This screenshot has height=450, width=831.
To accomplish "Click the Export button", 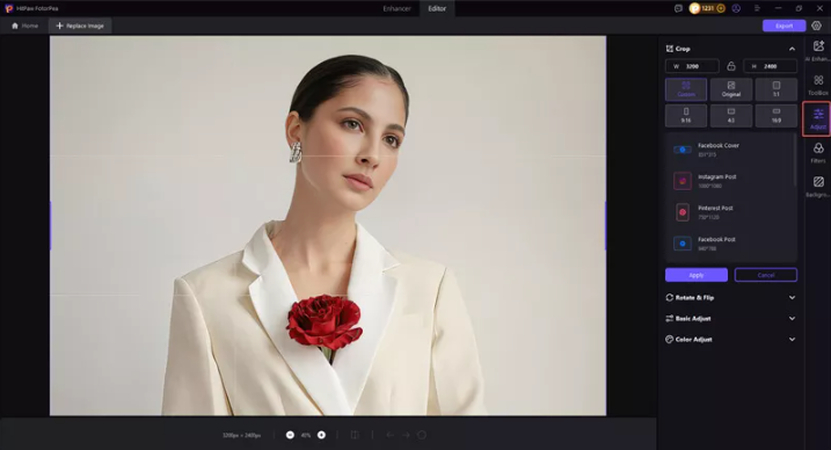I will (x=784, y=25).
